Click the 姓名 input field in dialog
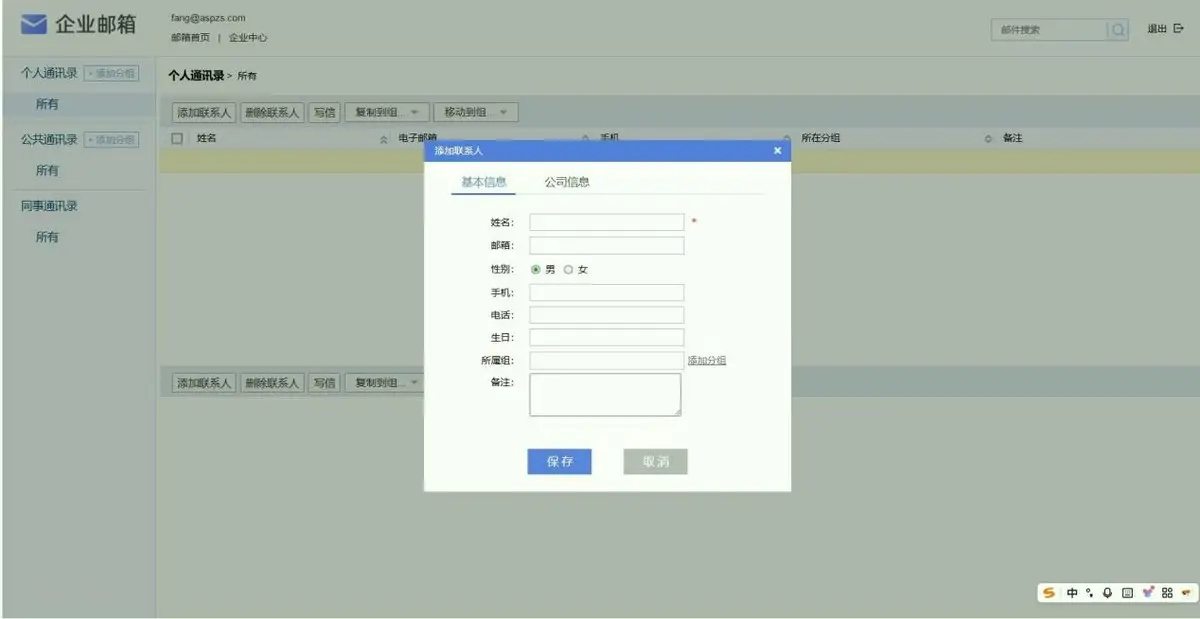Viewport: 1200px width, 619px height. point(605,222)
